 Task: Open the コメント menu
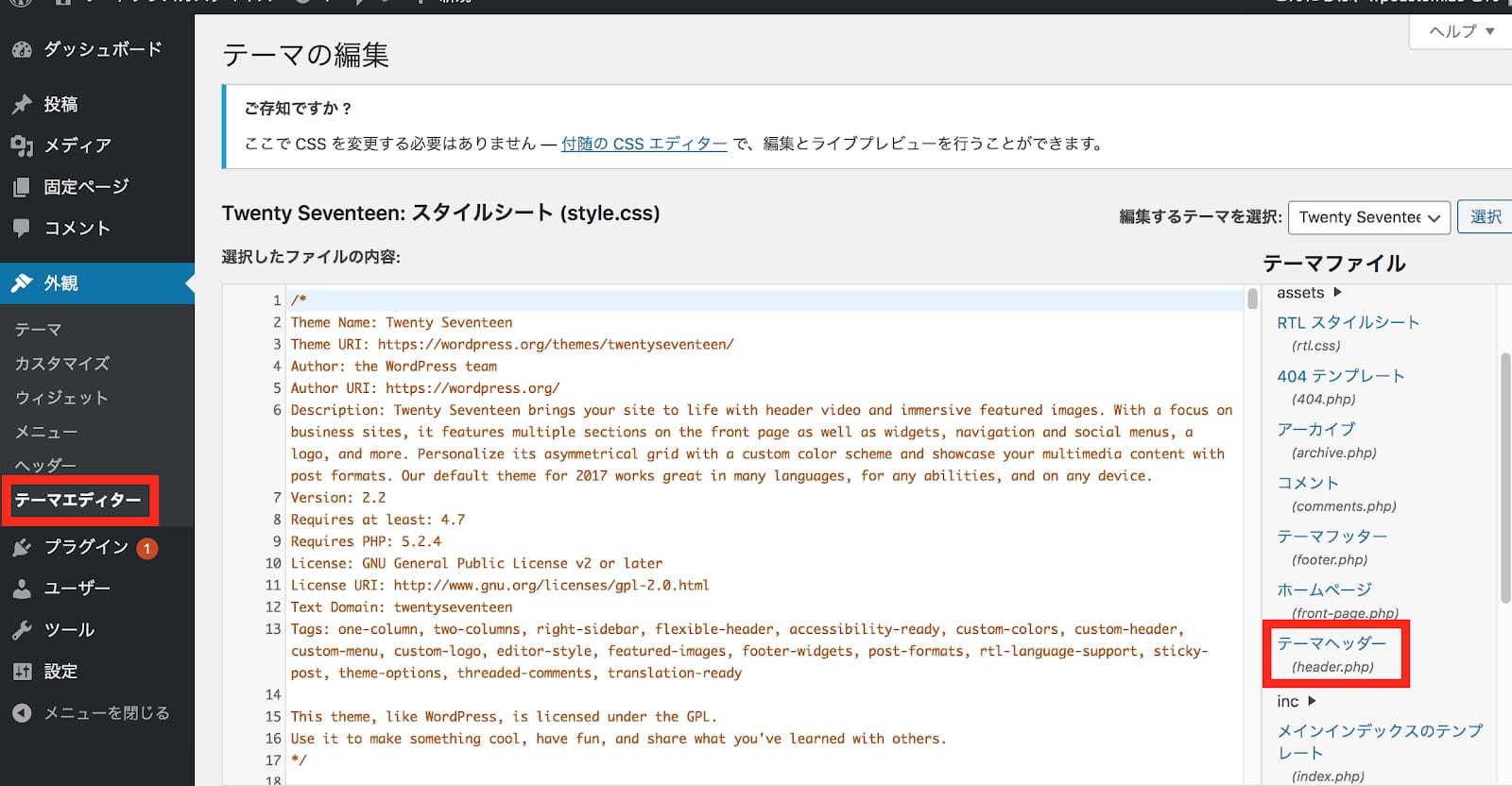[x=77, y=228]
